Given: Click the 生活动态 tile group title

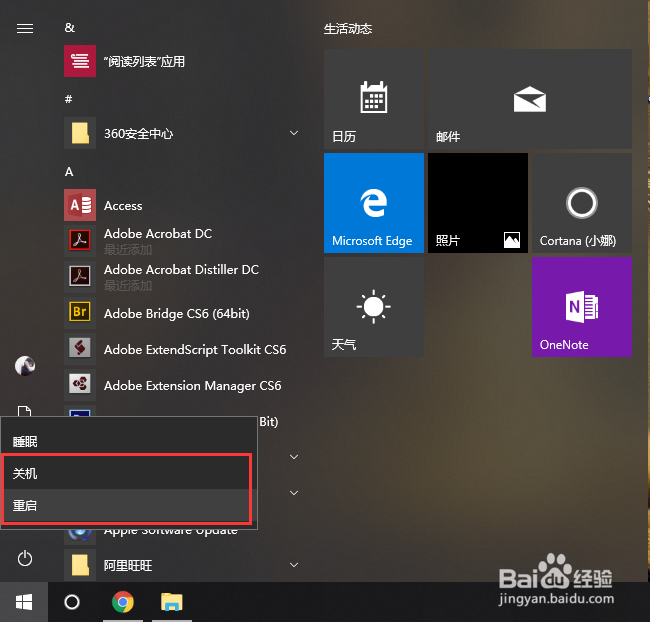Looking at the screenshot, I should click(x=348, y=29).
